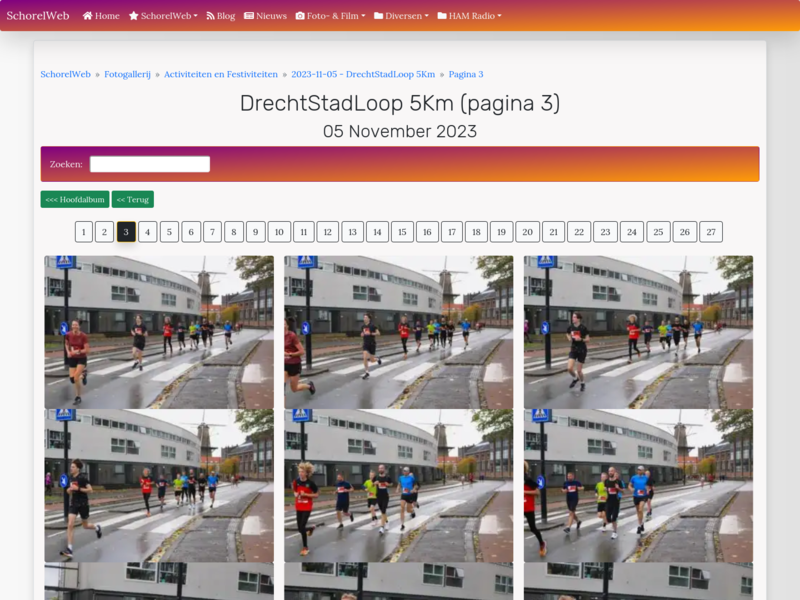The image size is (800, 600).
Task: Go to gallery page 18
Action: pyautogui.click(x=476, y=232)
